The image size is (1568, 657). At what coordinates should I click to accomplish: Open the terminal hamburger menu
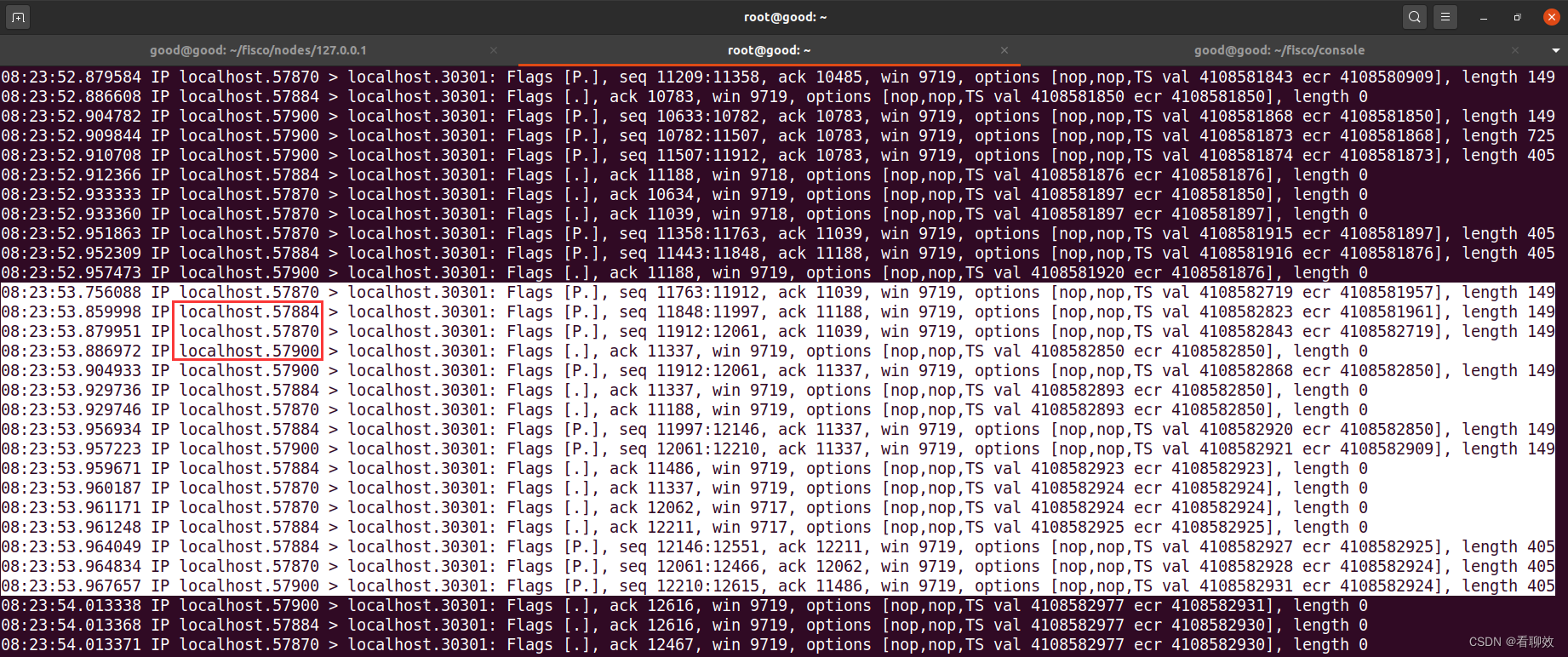(x=1445, y=17)
